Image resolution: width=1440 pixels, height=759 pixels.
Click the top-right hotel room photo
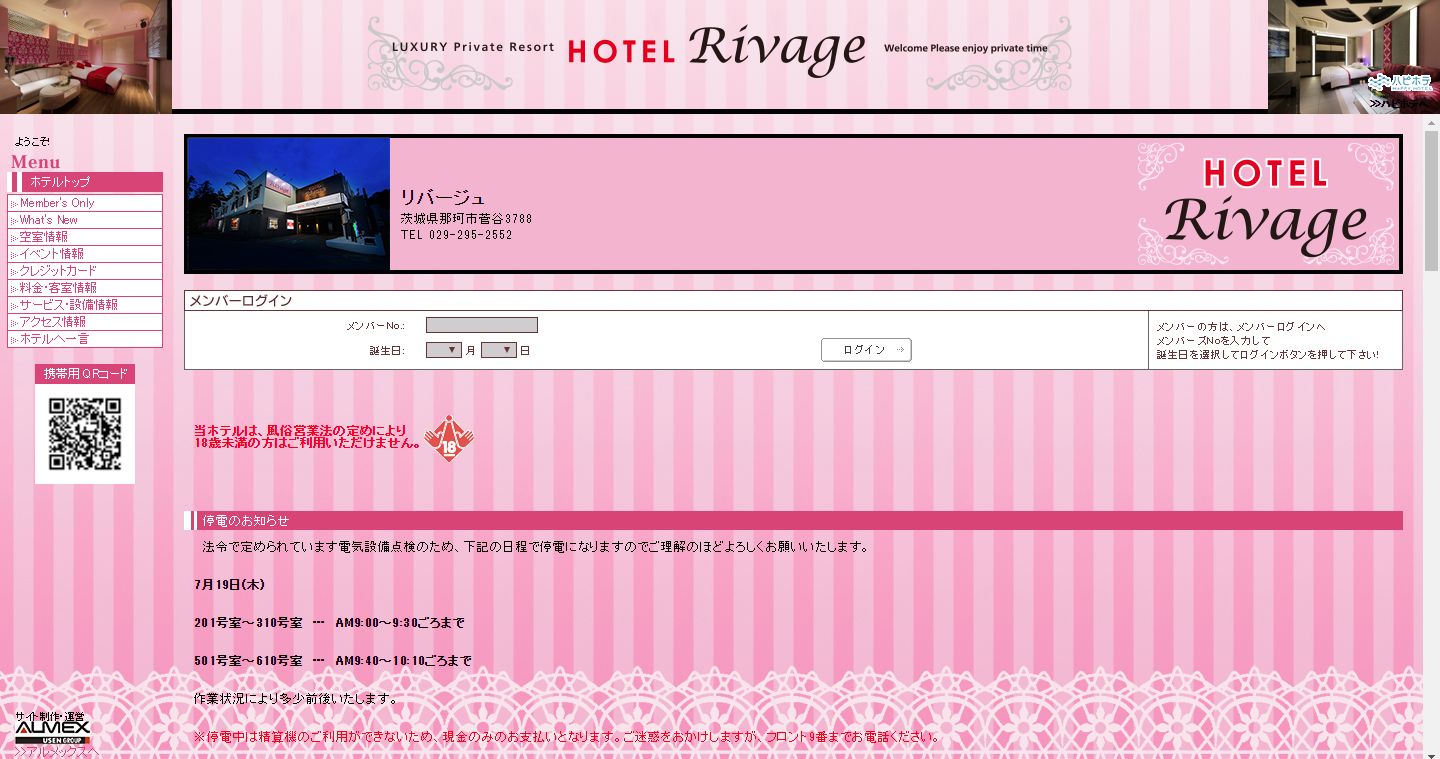tap(1354, 55)
